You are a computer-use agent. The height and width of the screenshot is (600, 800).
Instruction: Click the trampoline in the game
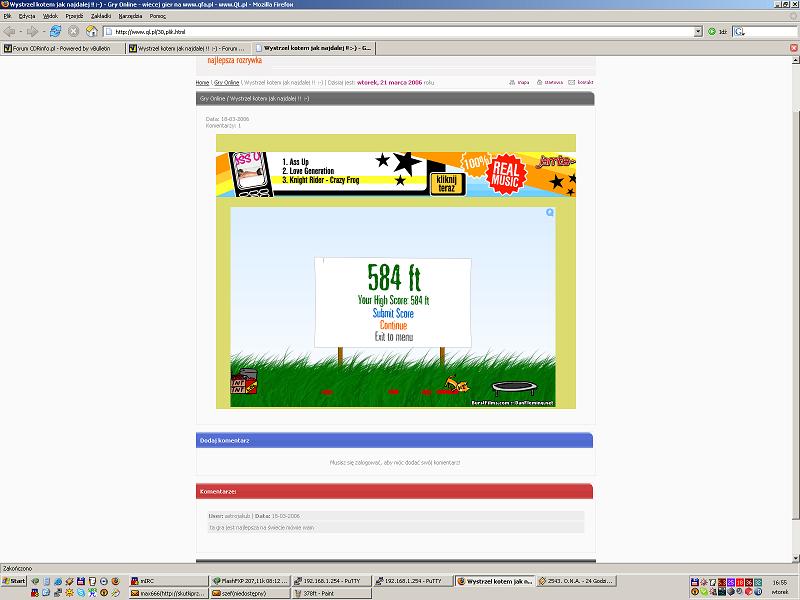515,389
